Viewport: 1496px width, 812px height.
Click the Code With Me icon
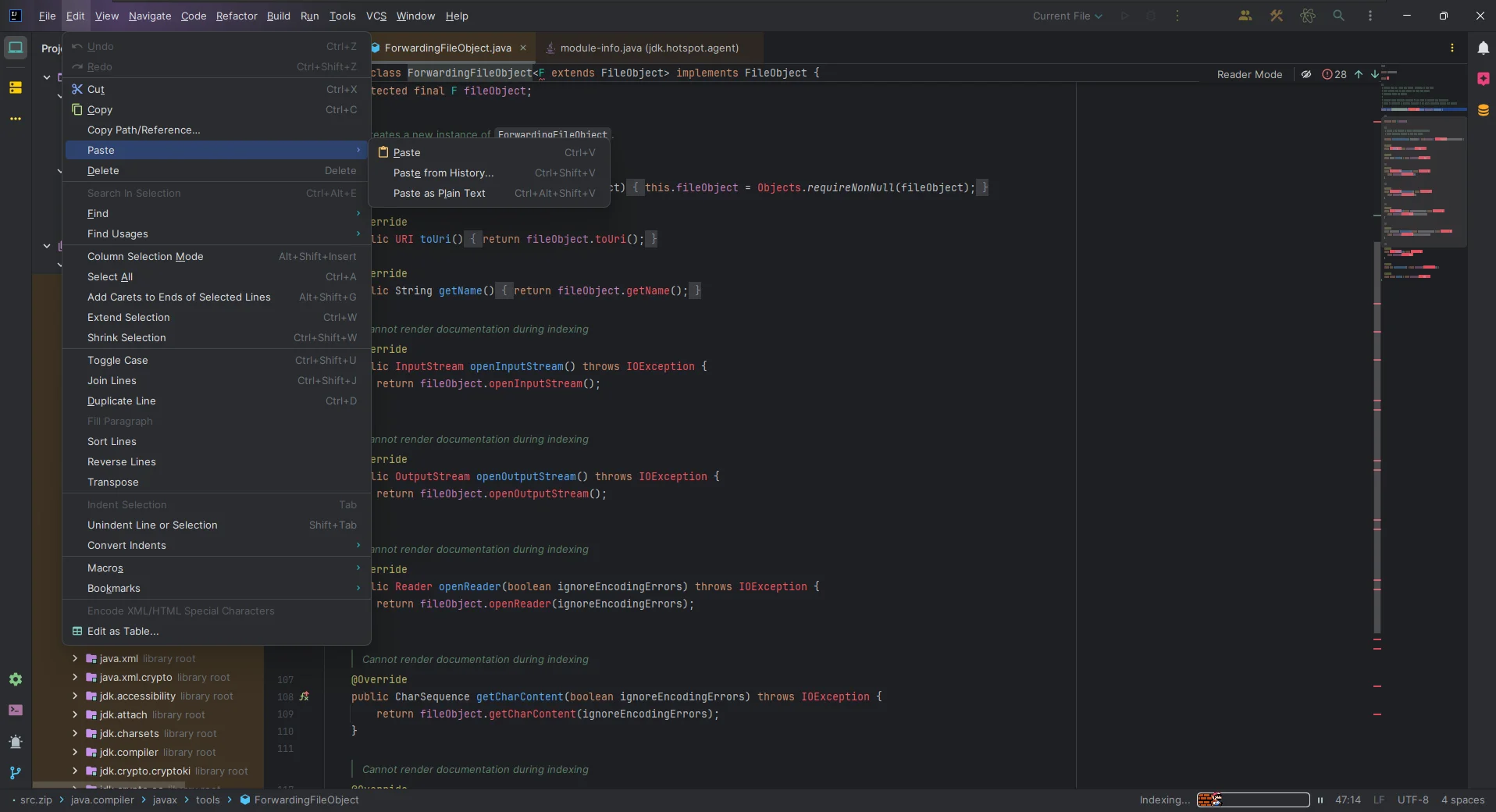1245,16
